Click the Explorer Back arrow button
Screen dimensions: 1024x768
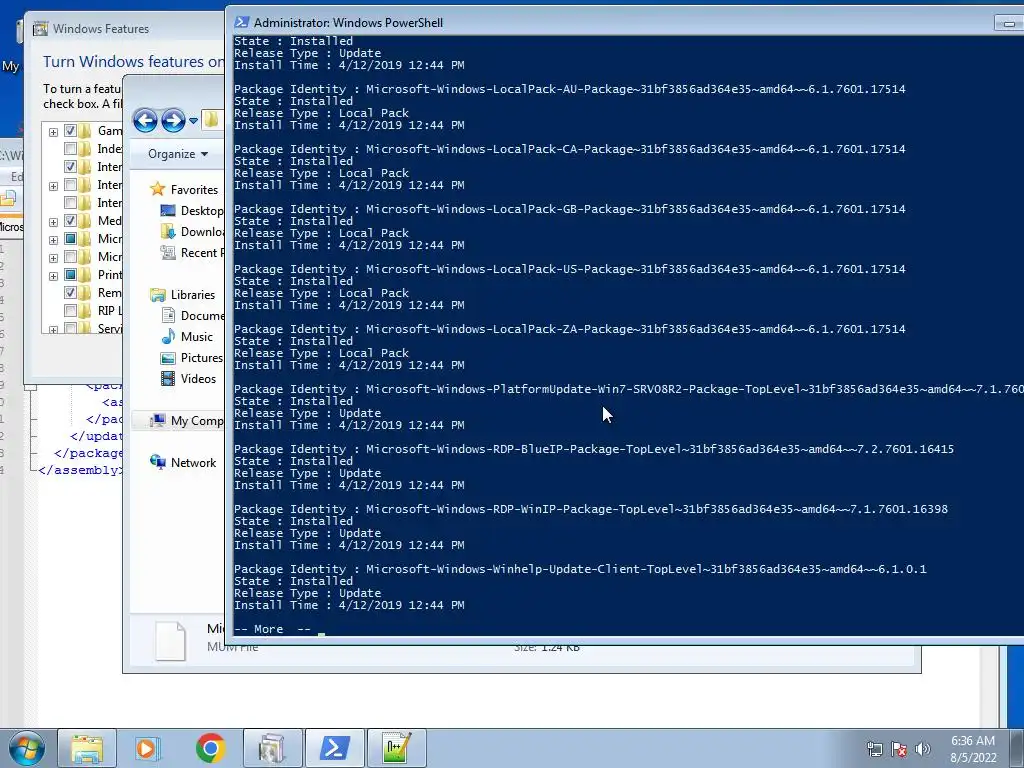145,120
